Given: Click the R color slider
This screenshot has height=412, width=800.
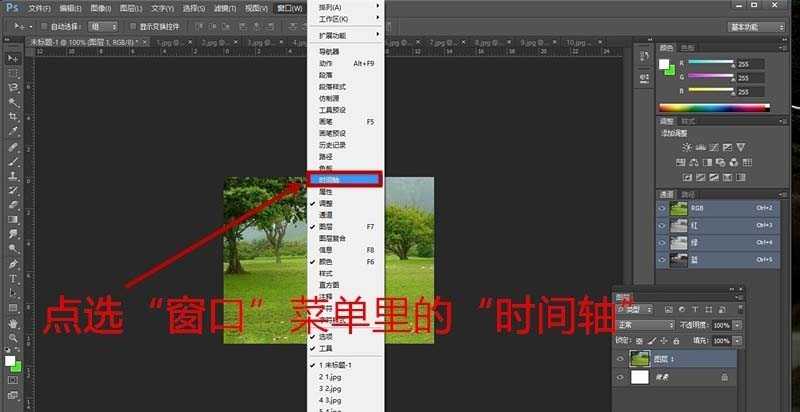Looking at the screenshot, I should pyautogui.click(x=710, y=63).
